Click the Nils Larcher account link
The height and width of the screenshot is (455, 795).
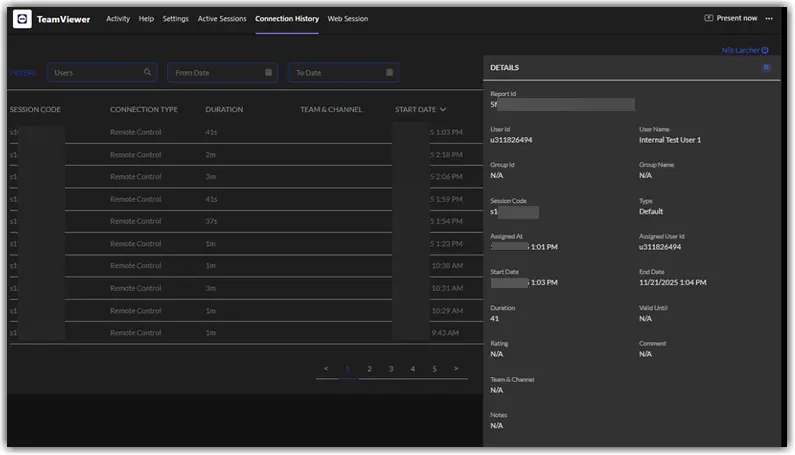pos(745,50)
